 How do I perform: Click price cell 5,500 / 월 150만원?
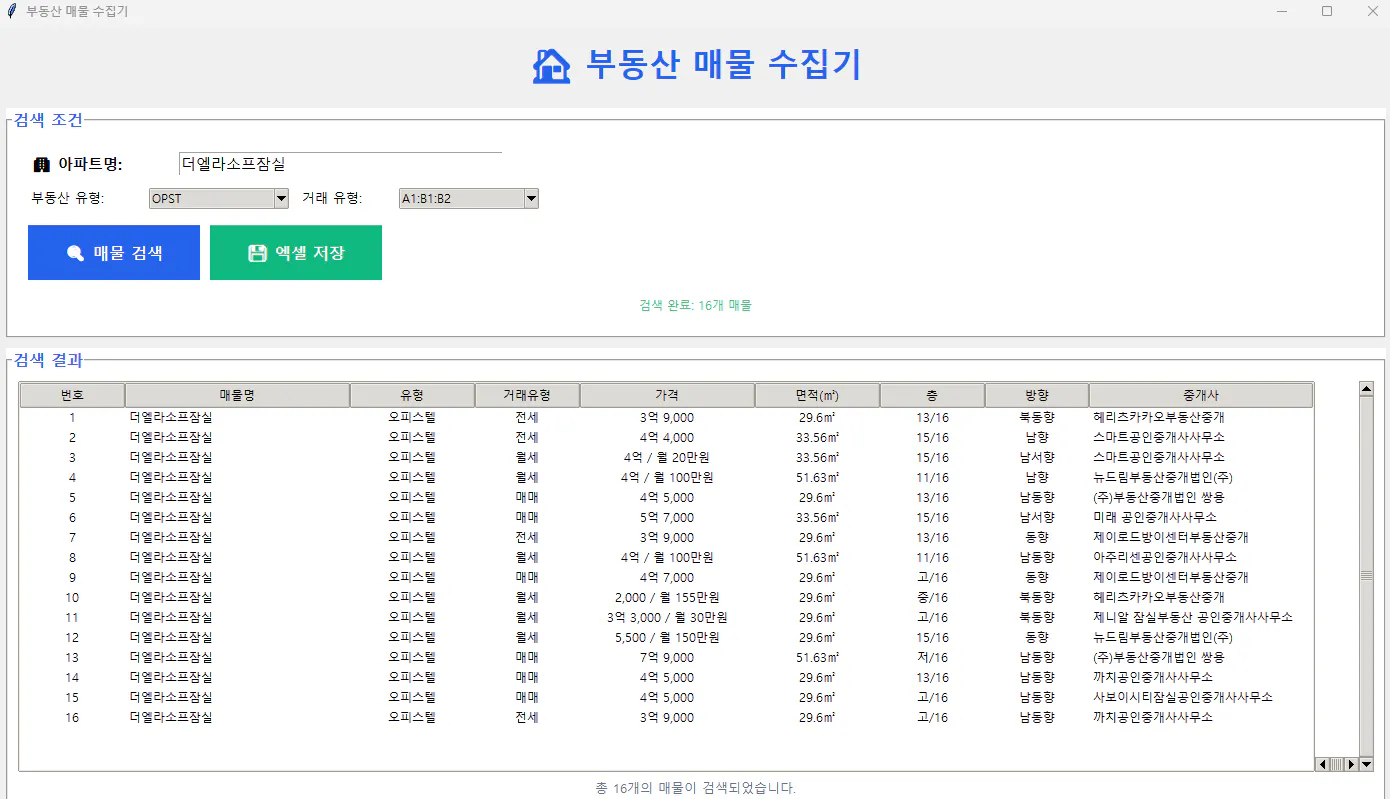[x=667, y=637]
